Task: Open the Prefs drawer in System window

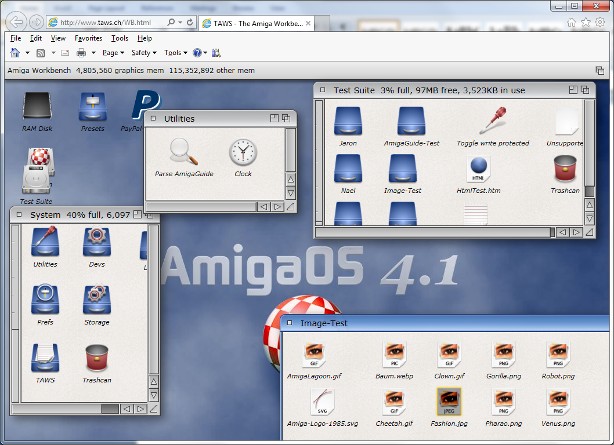Action: click(x=45, y=298)
